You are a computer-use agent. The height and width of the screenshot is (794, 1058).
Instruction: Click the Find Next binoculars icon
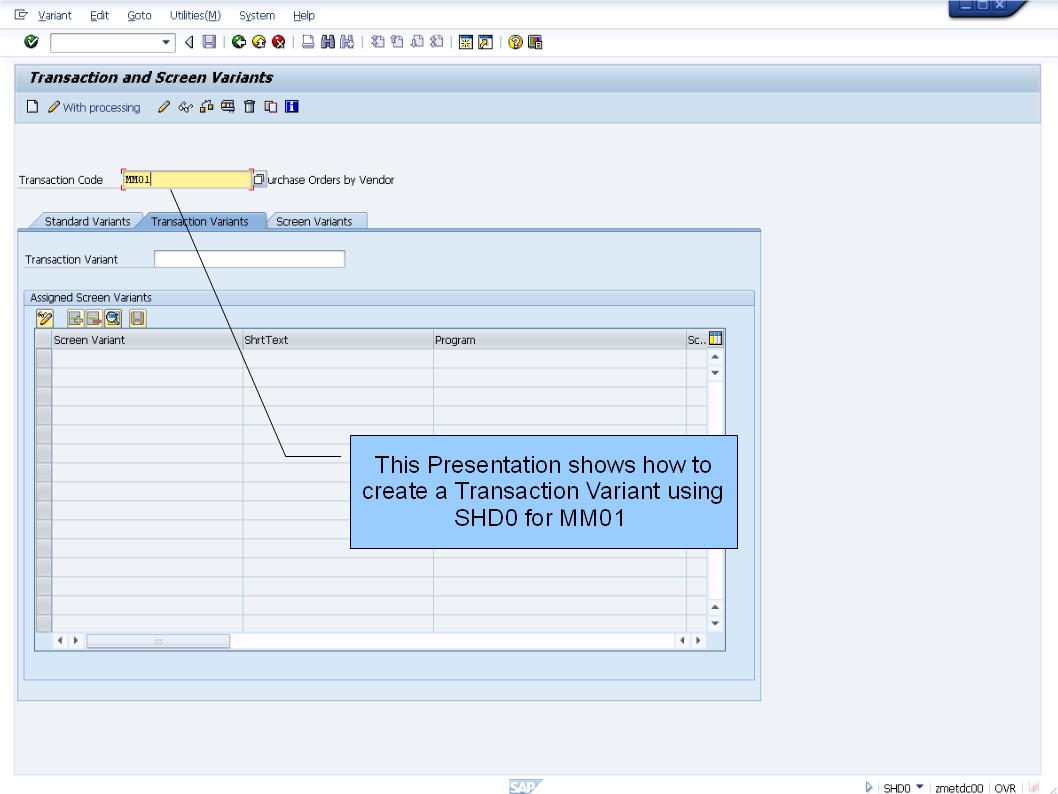pyautogui.click(x=347, y=42)
